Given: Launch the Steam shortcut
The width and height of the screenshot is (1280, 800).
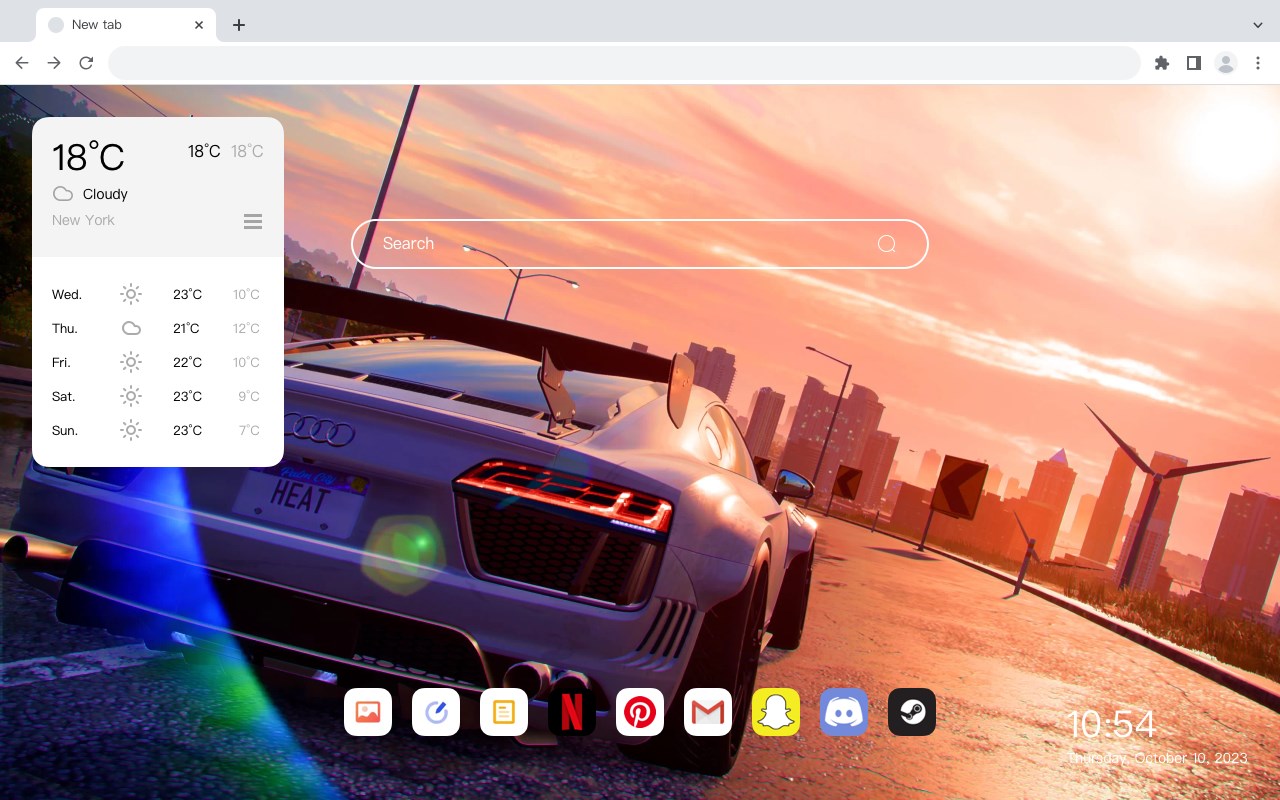Looking at the screenshot, I should click(x=912, y=712).
